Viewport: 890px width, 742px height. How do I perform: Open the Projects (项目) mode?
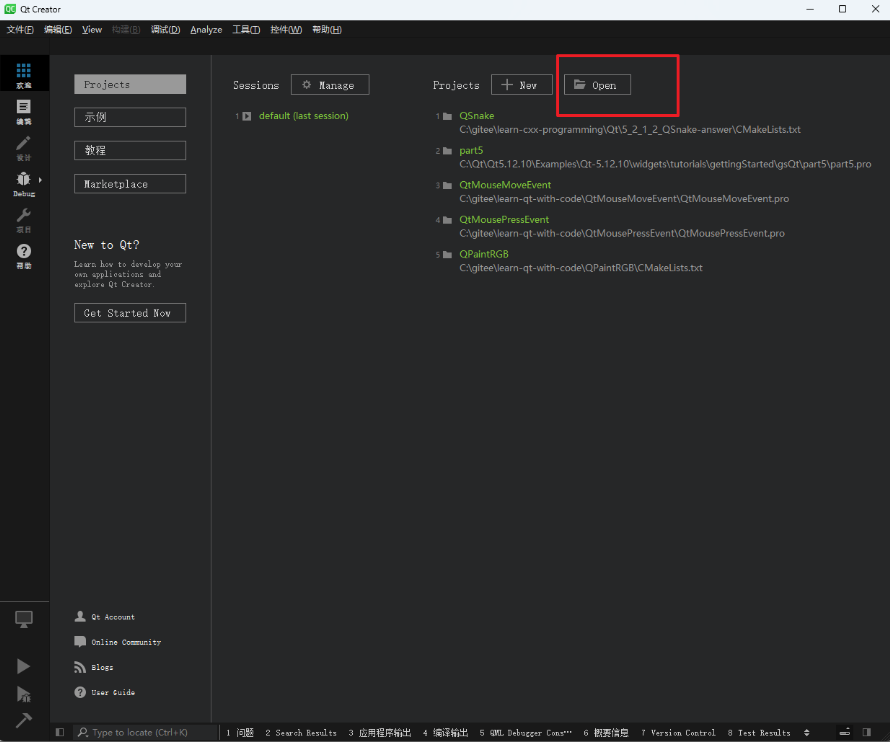coord(23,218)
